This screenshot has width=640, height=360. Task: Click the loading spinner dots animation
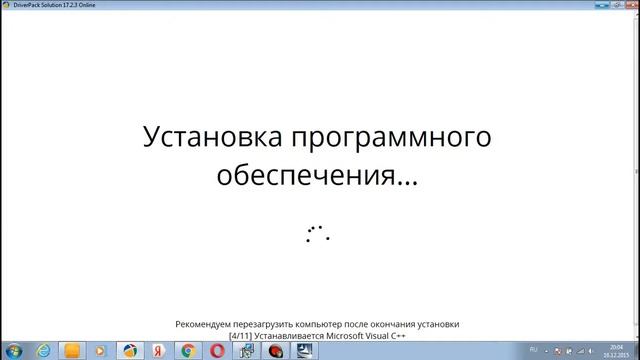coord(318,234)
